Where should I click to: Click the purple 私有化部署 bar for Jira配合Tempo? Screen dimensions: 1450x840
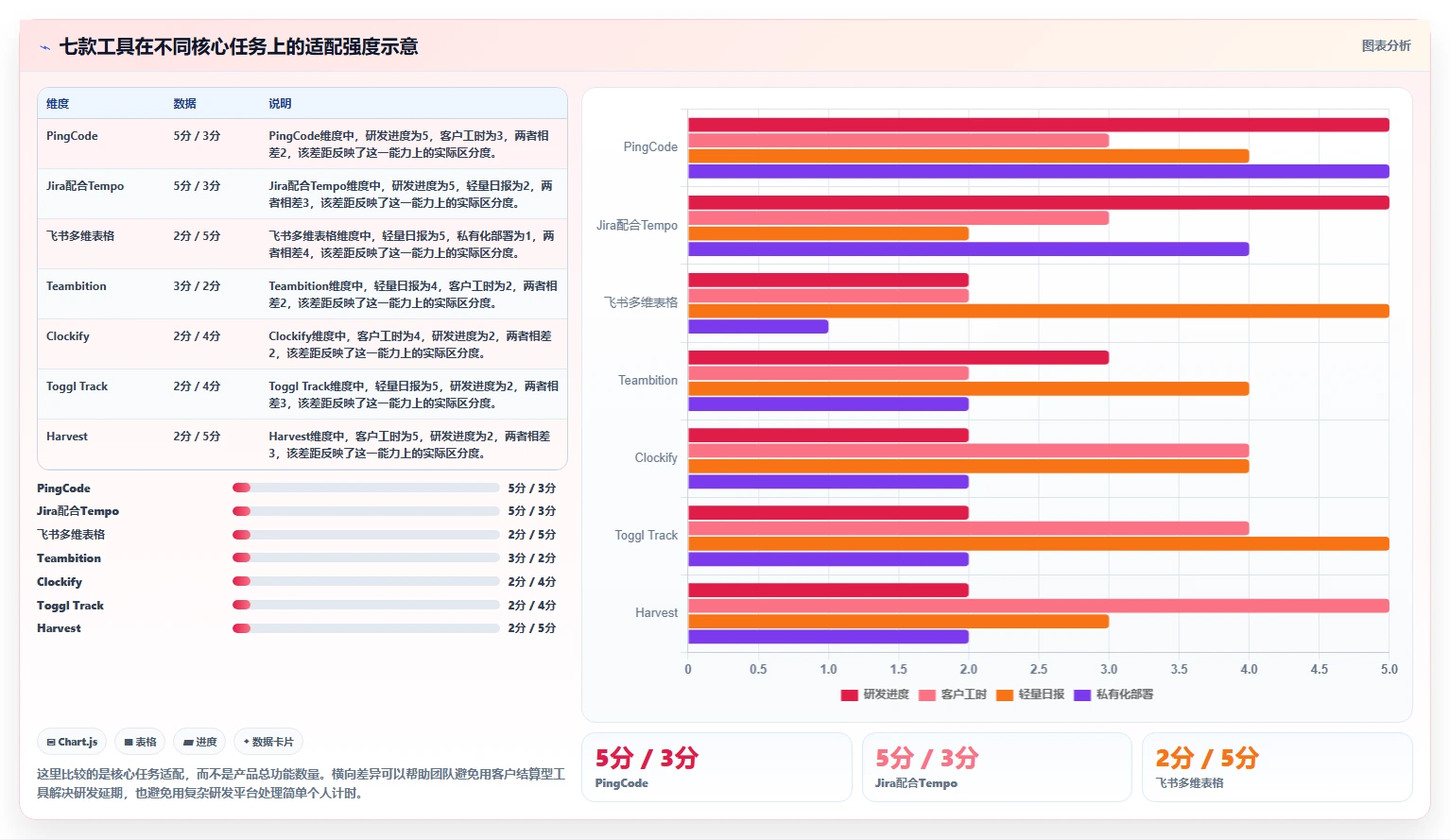968,249
